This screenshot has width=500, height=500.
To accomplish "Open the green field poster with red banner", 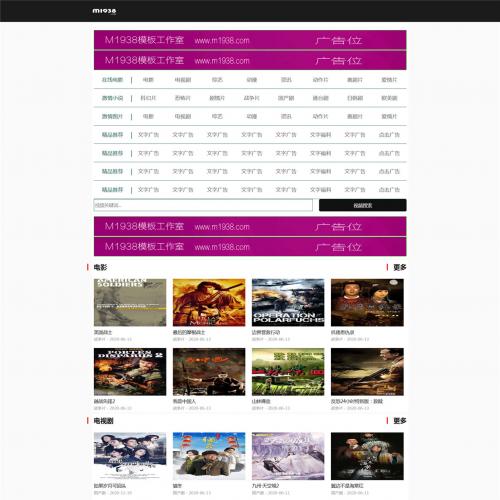I will point(288,372).
